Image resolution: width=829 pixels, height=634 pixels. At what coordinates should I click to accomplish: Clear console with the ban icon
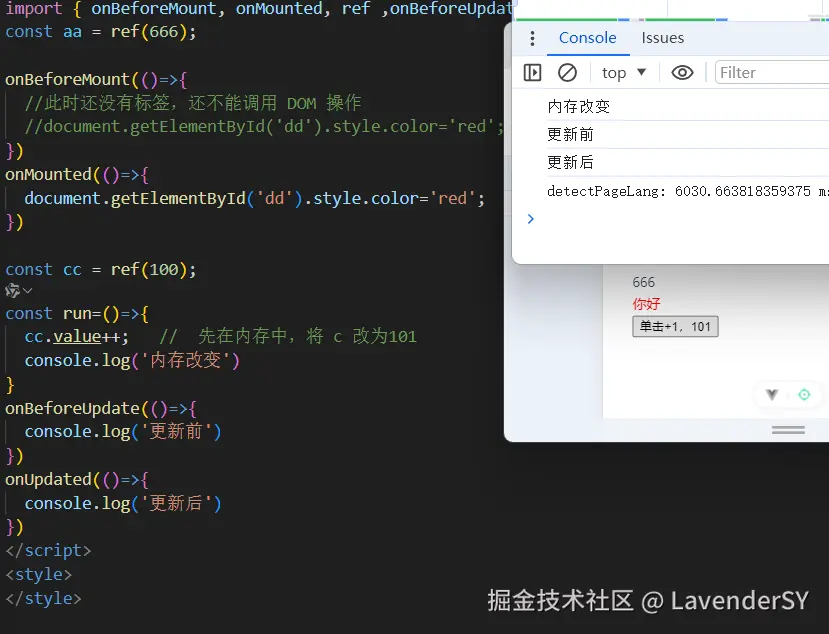(567, 72)
